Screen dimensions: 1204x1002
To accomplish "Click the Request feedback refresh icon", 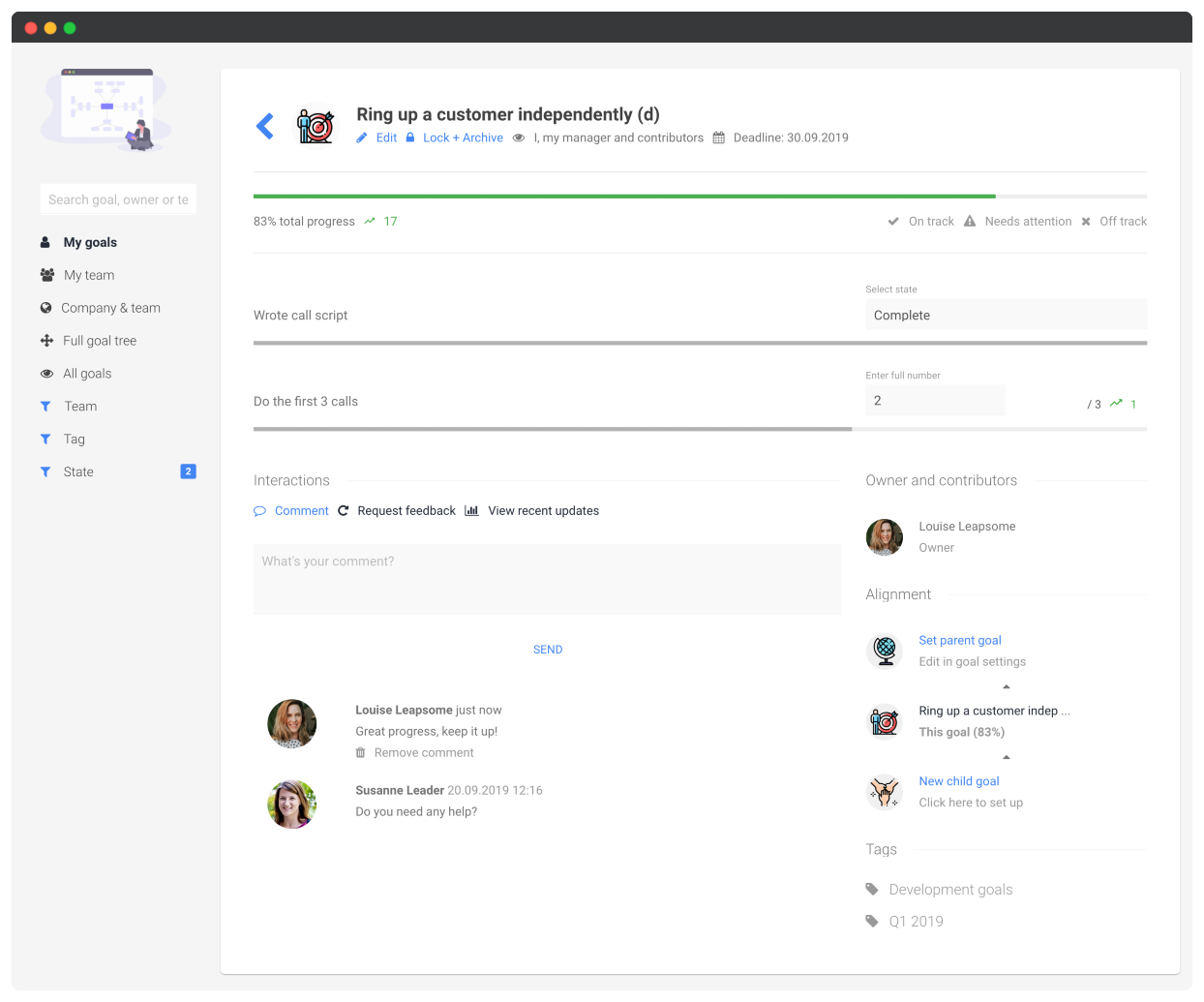I will point(343,511).
